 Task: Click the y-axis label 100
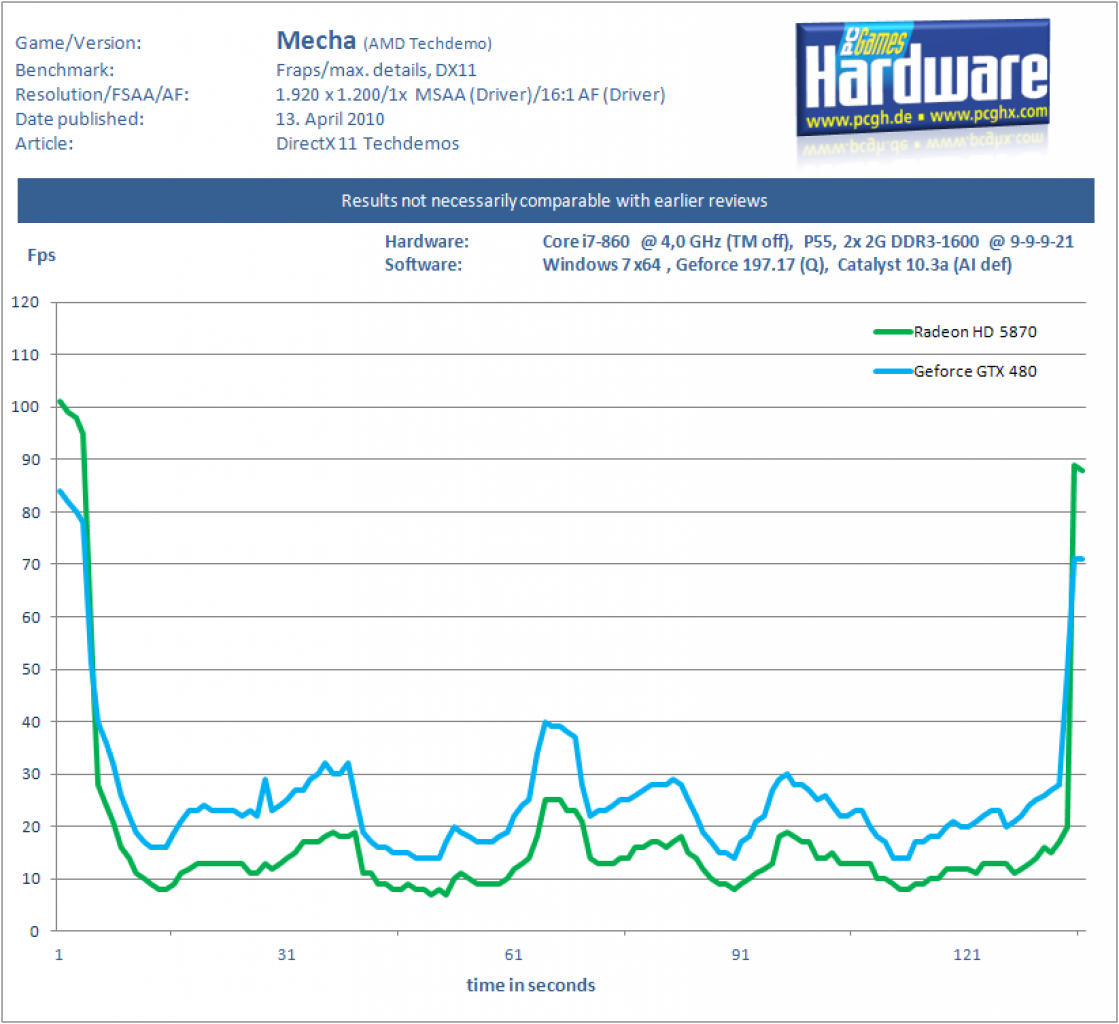coord(25,407)
